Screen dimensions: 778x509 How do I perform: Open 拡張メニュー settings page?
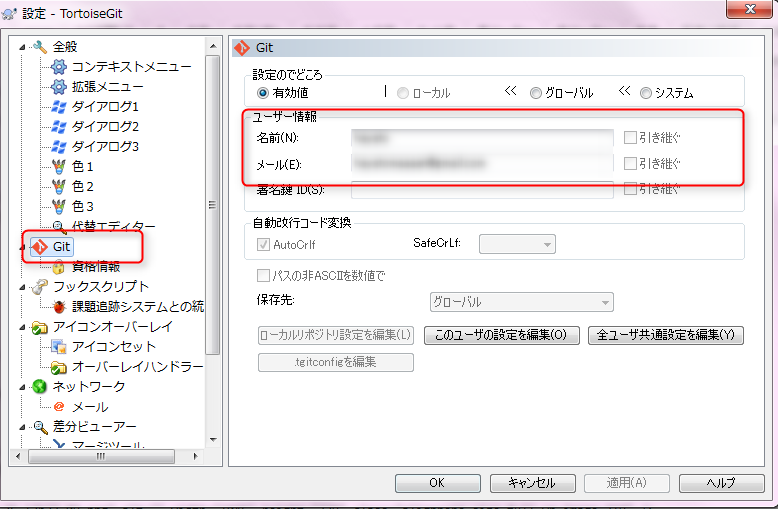point(107,87)
